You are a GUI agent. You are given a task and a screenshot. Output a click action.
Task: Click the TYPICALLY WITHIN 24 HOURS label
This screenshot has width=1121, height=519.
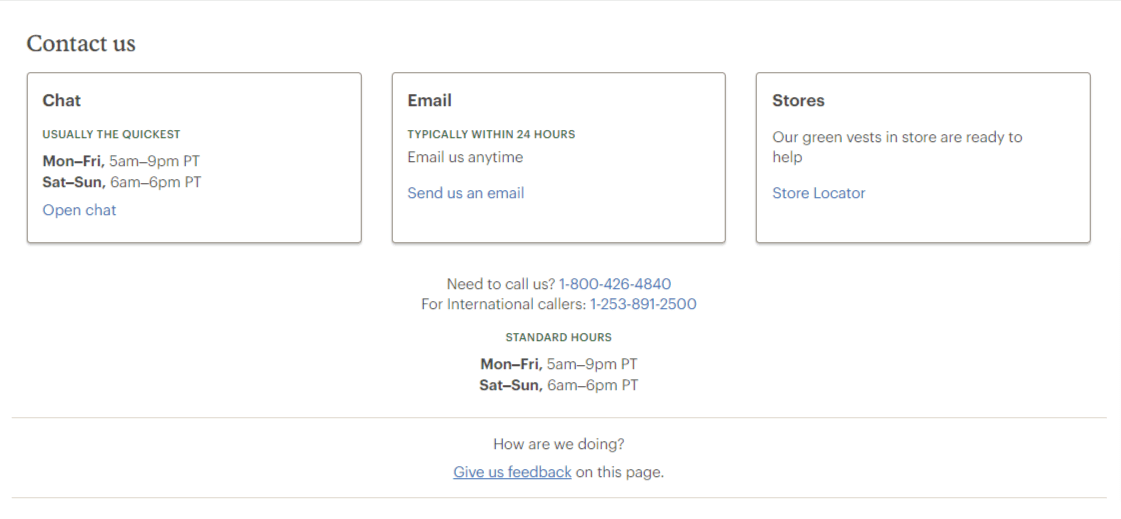click(x=491, y=134)
